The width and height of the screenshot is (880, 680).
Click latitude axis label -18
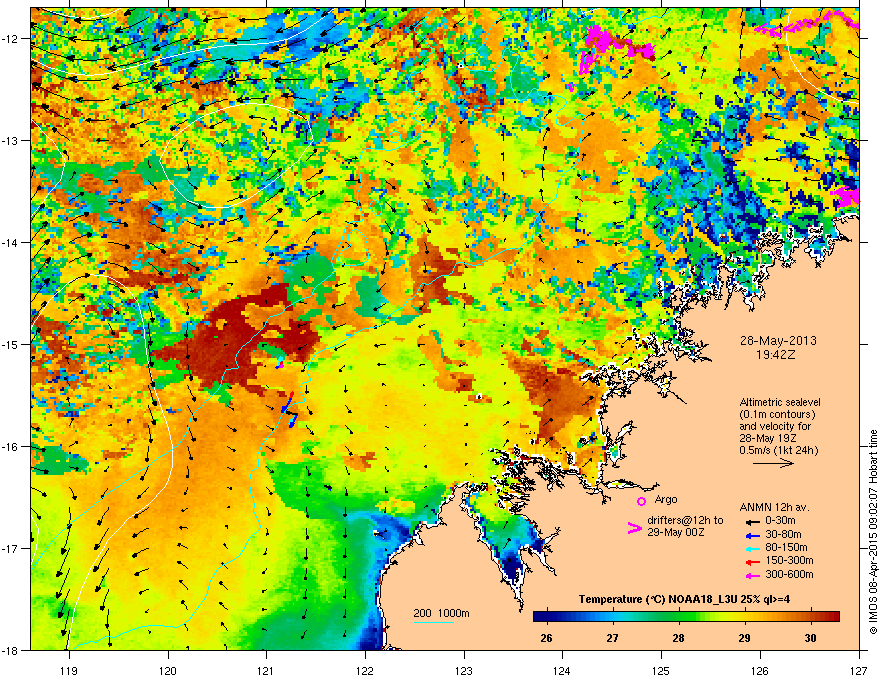tap(11, 650)
